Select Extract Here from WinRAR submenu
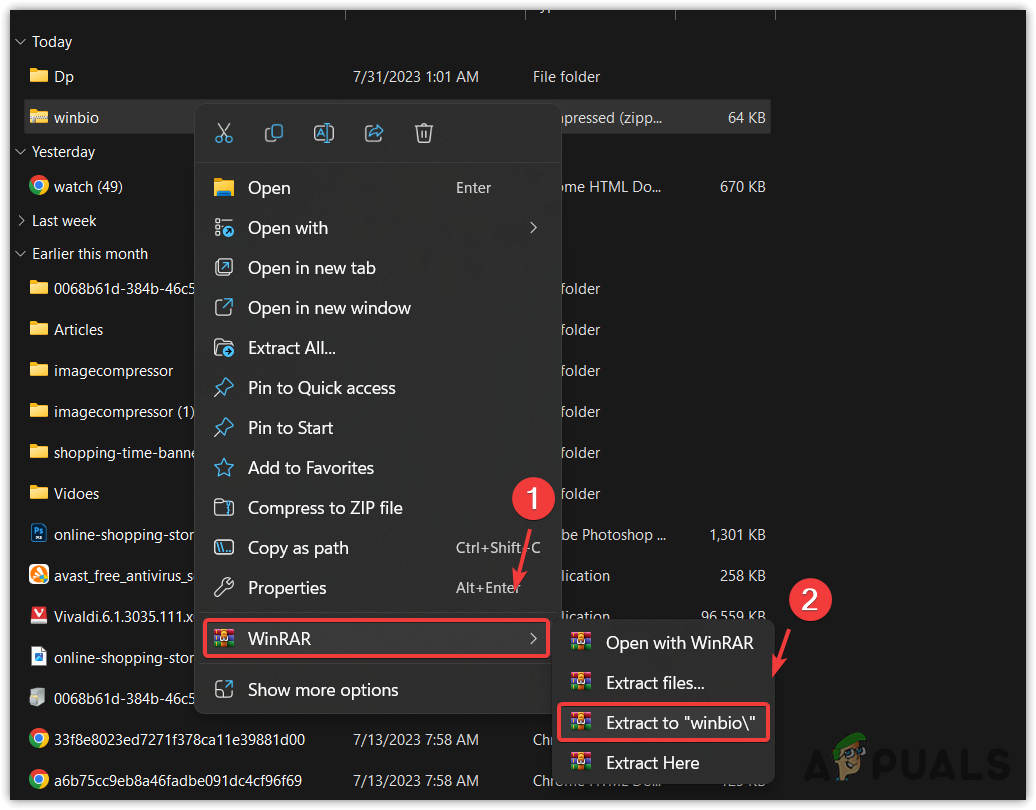1036x810 pixels. click(652, 763)
